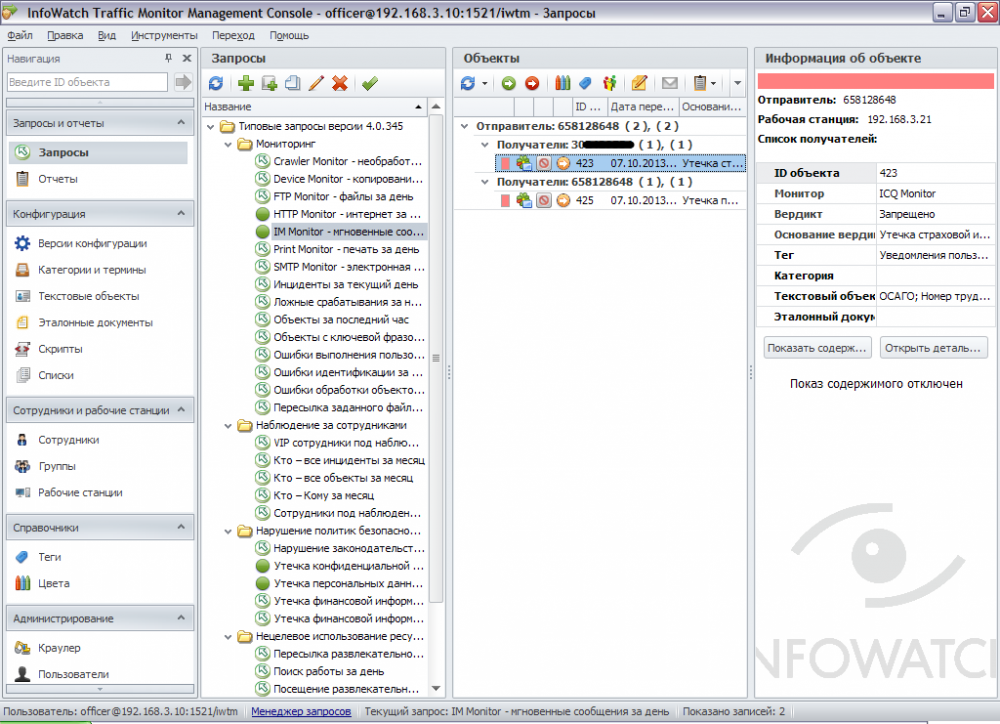Viewport: 1000px width, 724px height.
Task: Click the red color marker of object 423
Action: (505, 163)
